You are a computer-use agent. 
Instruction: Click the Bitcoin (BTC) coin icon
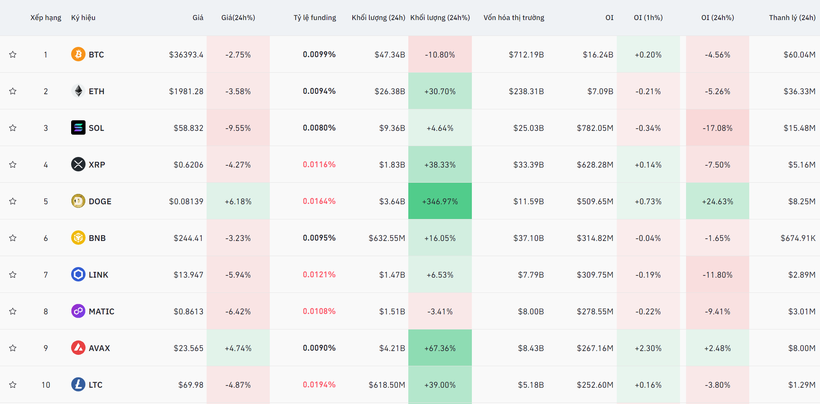pyautogui.click(x=78, y=55)
